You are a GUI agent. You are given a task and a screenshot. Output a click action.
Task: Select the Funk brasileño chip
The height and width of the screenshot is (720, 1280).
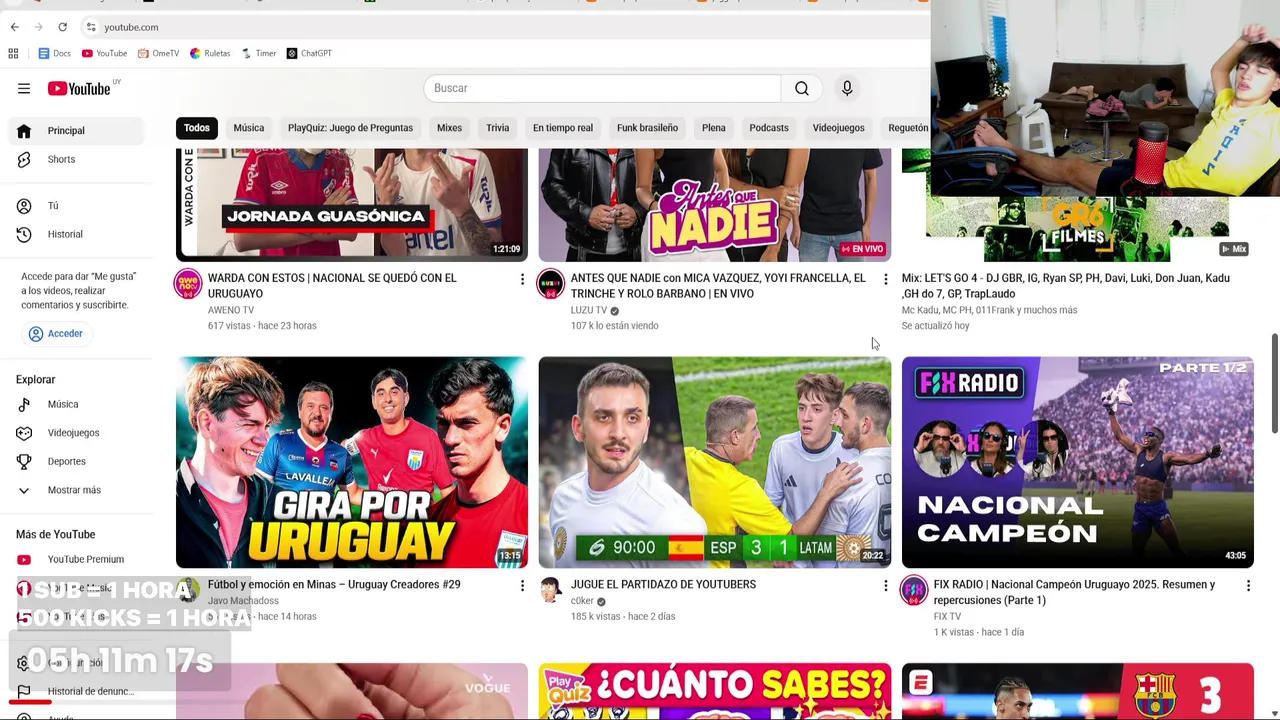pos(647,128)
